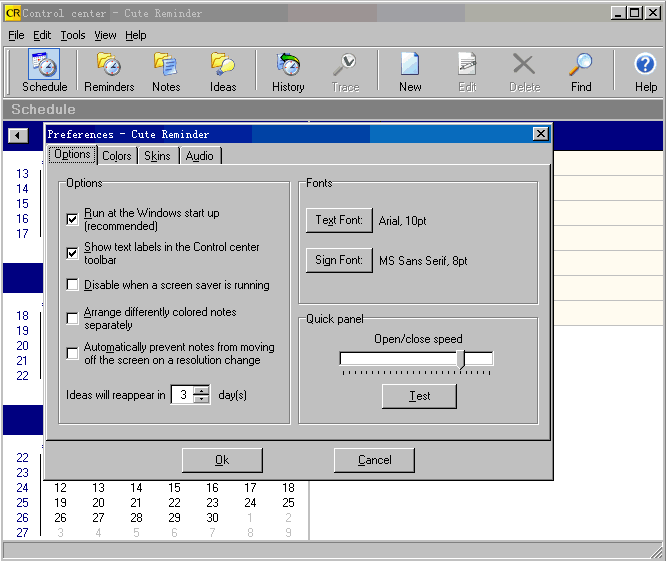Switch to the Audio tab
Viewport: 666px width, 561px height.
click(x=200, y=156)
